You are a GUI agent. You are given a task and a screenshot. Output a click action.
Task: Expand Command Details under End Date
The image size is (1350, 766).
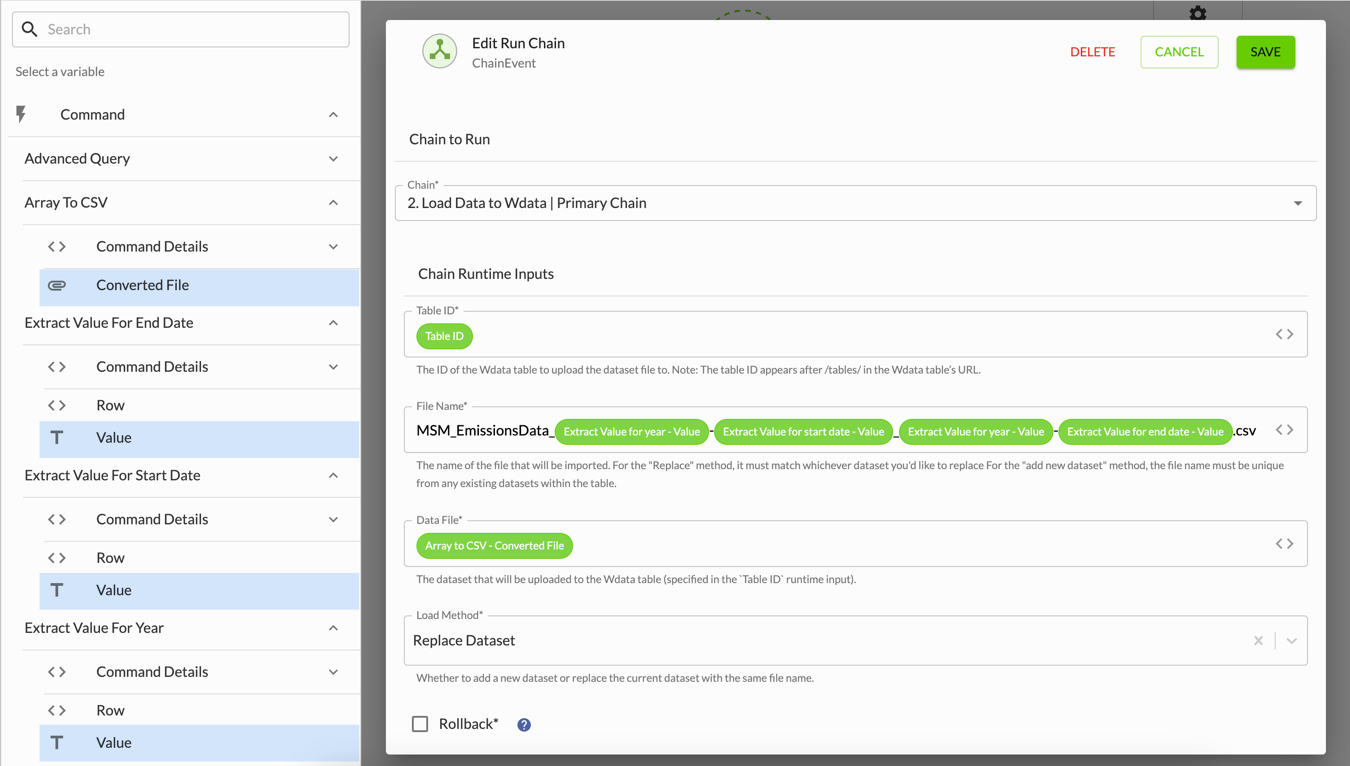coord(333,367)
